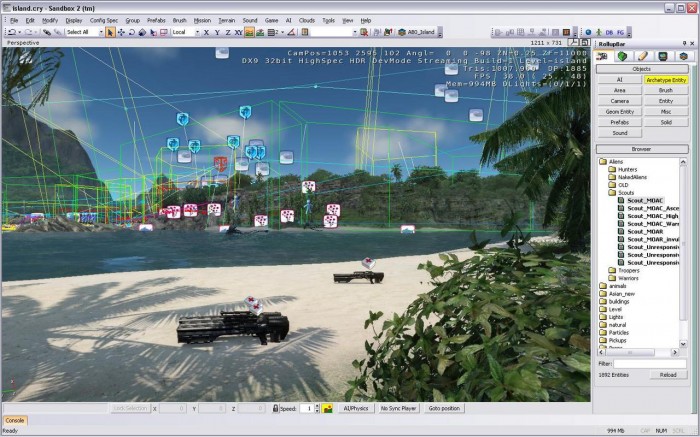Toggle Follow Terrain constraint icon

pos(249,32)
